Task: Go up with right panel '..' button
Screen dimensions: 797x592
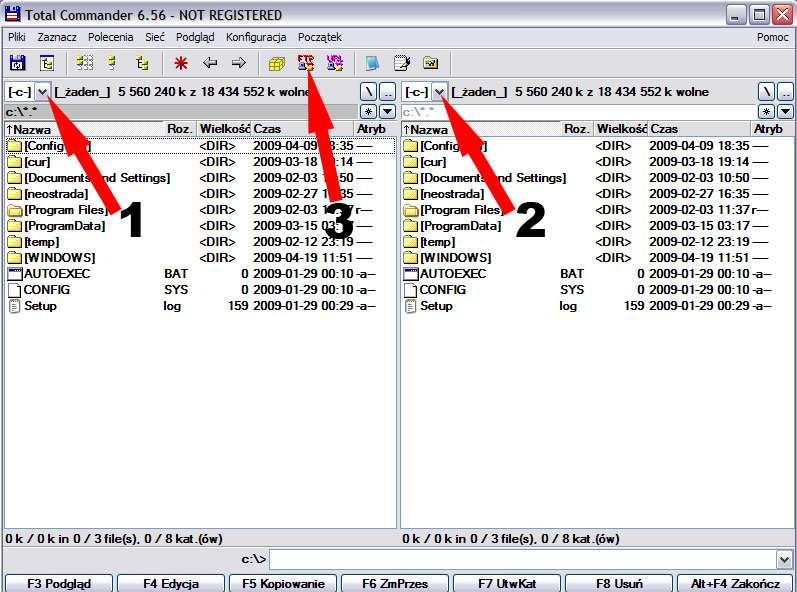Action: 786,92
